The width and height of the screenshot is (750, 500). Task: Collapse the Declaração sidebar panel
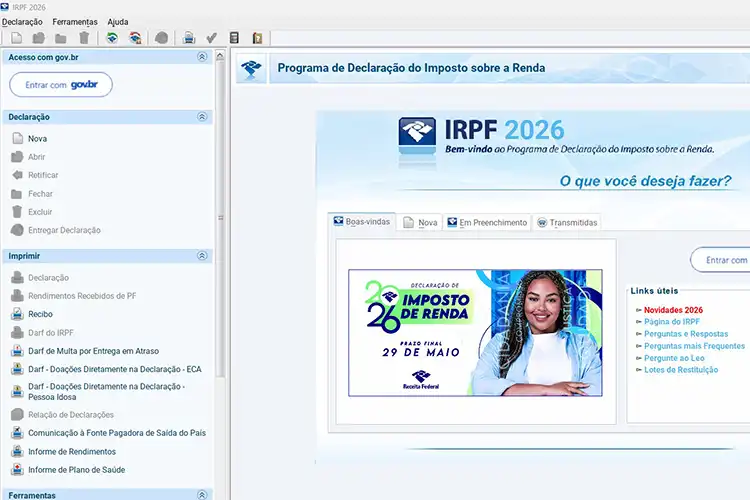coord(202,117)
